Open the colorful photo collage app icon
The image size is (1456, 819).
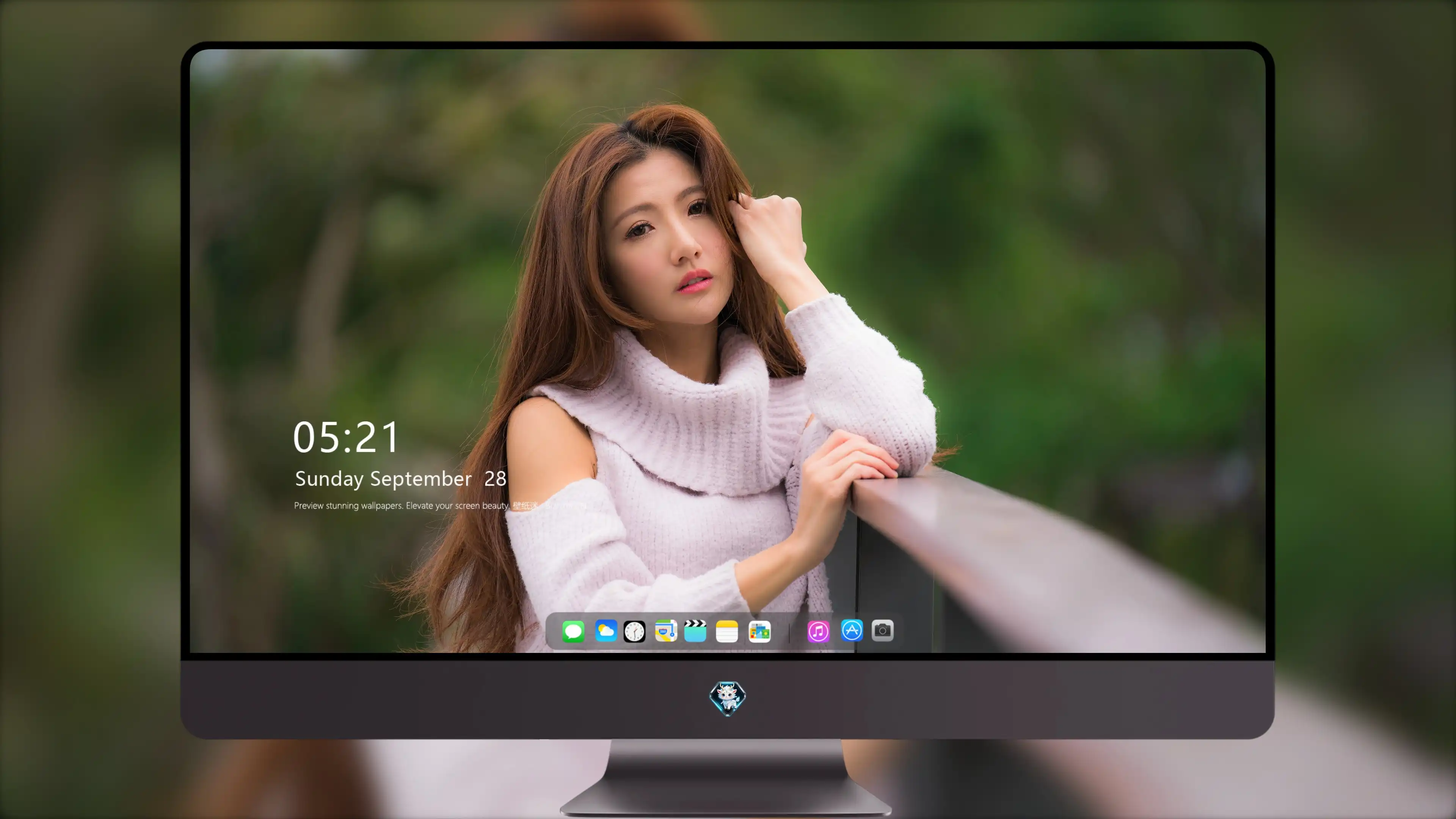[x=759, y=631]
